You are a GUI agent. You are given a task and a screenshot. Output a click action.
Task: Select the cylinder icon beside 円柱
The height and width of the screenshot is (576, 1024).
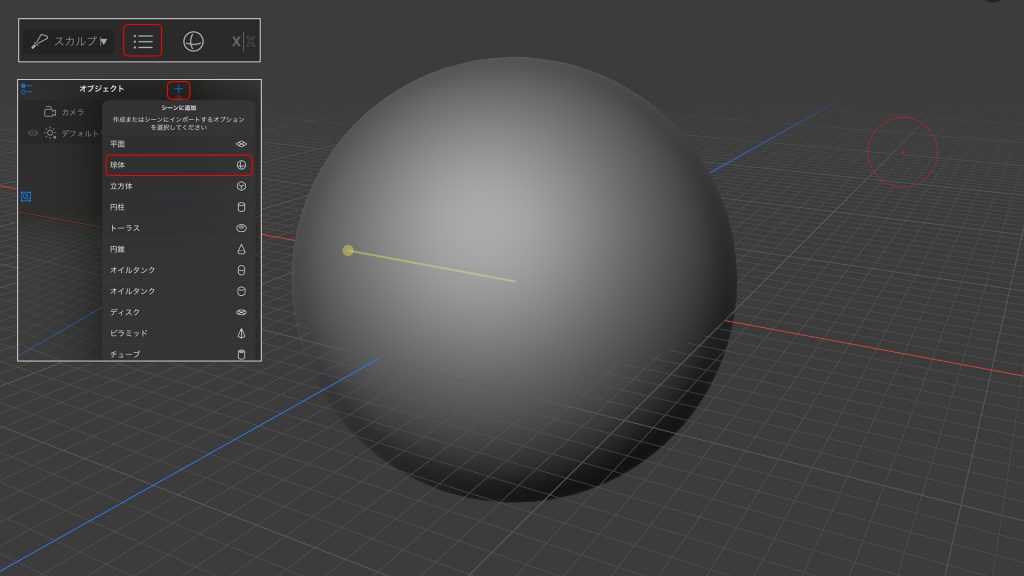click(240, 208)
